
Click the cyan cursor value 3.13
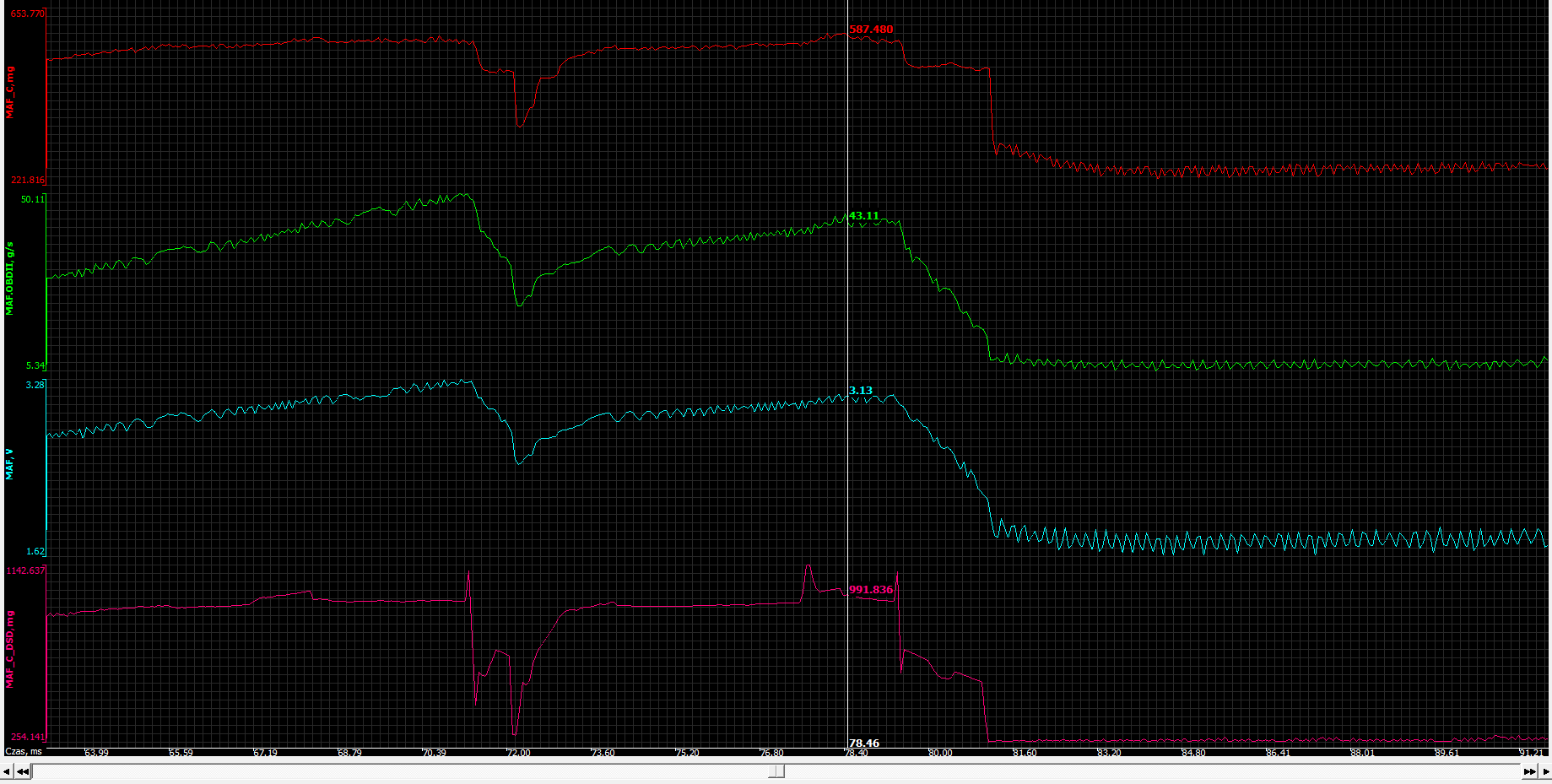(x=861, y=391)
